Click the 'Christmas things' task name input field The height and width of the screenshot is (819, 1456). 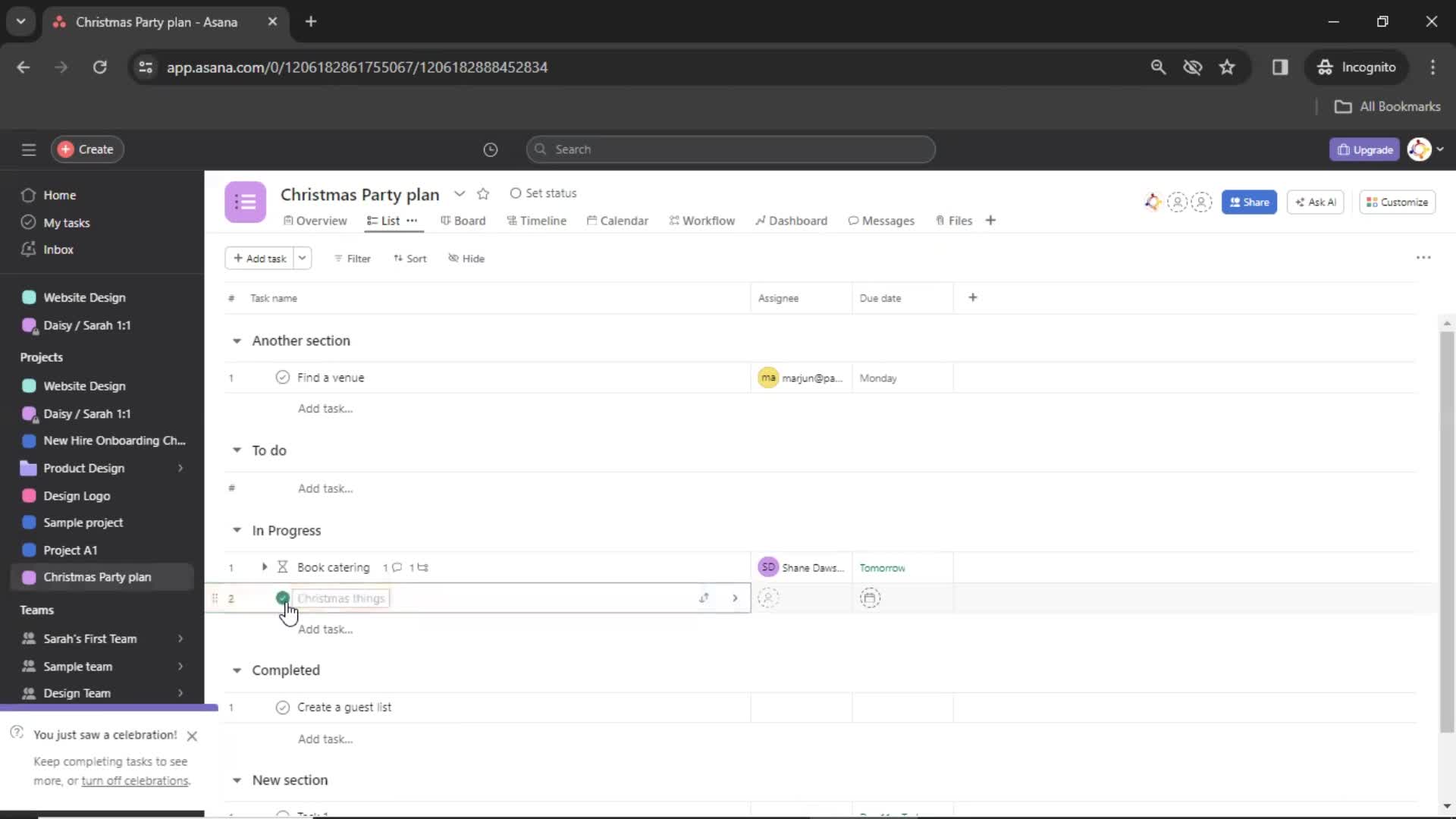341,598
